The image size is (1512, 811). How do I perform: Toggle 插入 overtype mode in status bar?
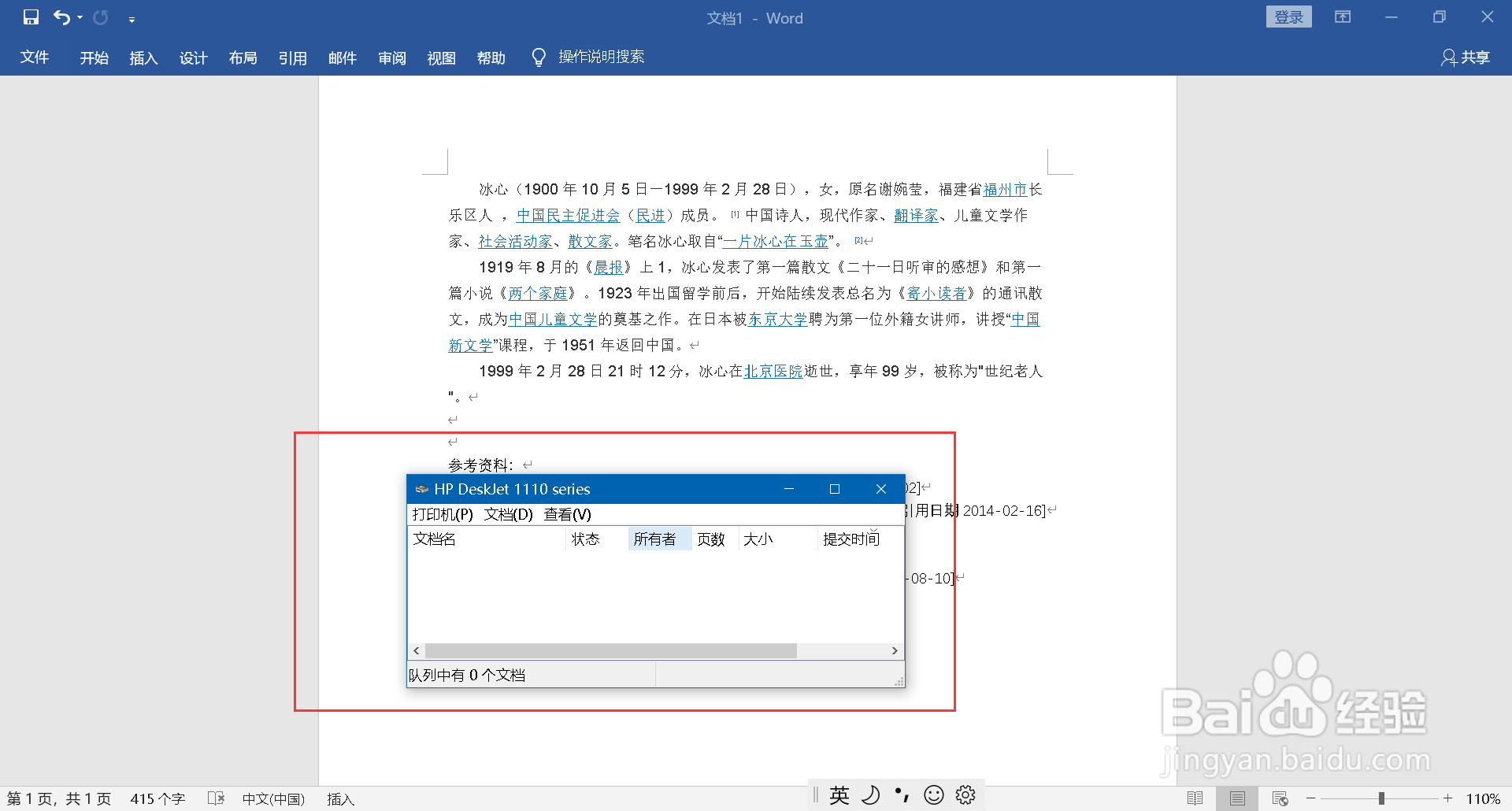pyautogui.click(x=340, y=798)
